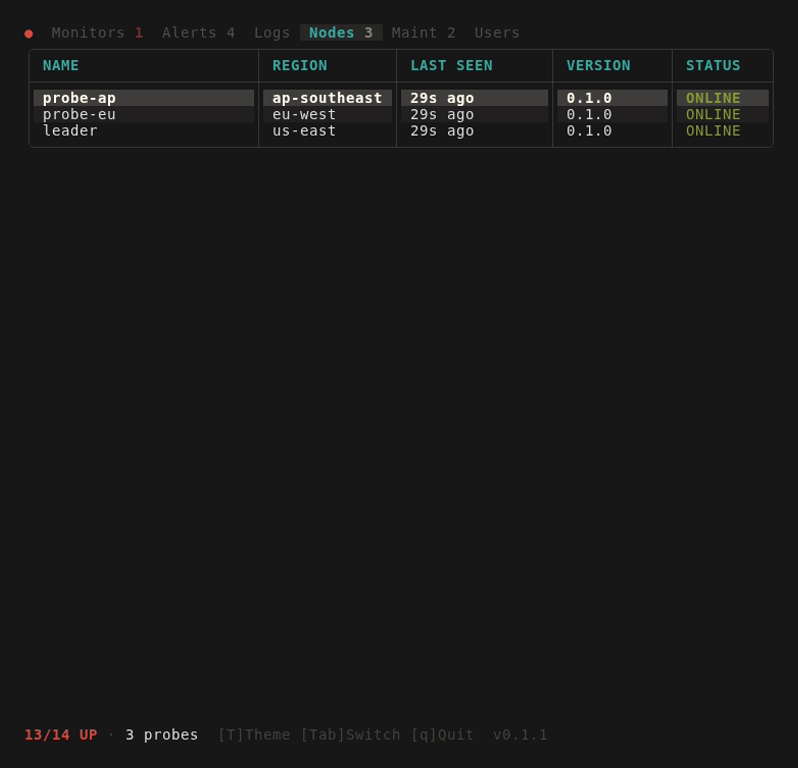The width and height of the screenshot is (798, 768).
Task: Click probe-eu's '29s ago' last seen cell
Action: 474,114
